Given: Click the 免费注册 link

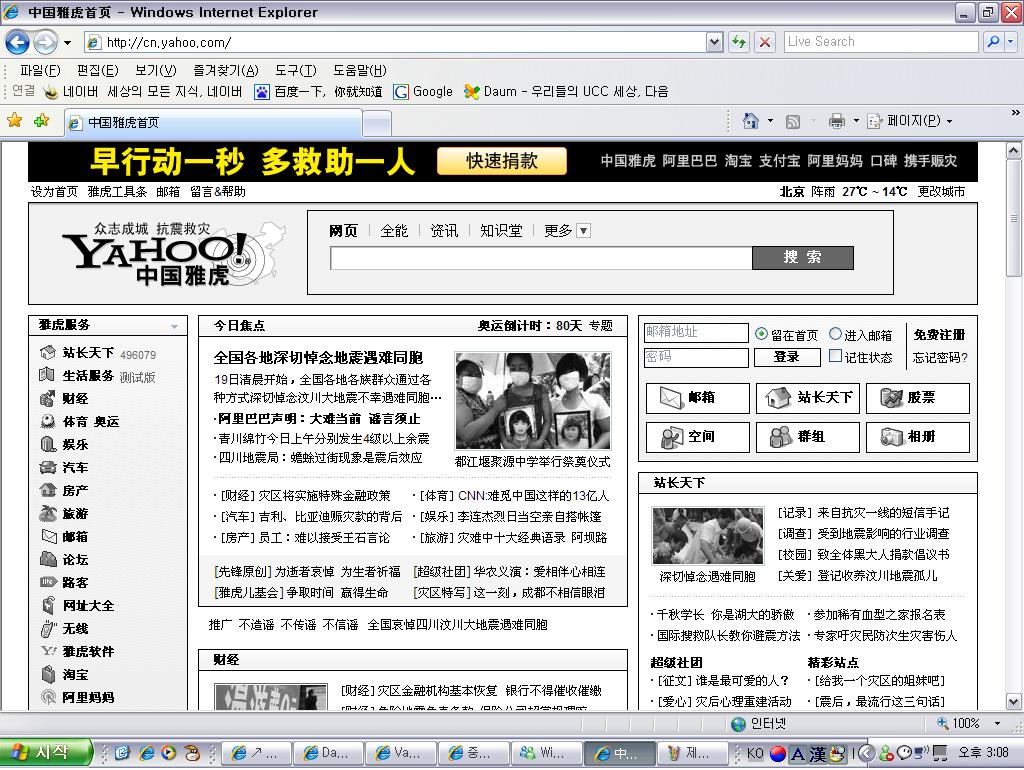Looking at the screenshot, I should pos(939,334).
